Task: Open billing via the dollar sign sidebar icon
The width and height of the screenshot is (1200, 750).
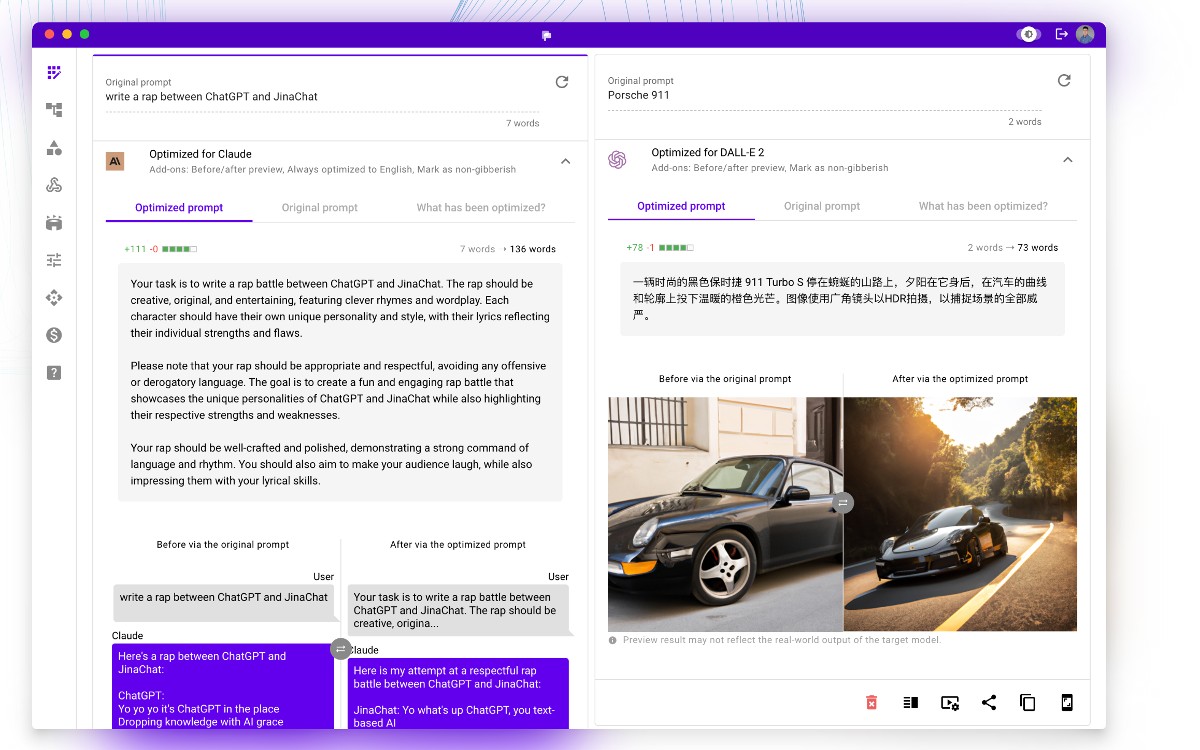Action: 54,335
